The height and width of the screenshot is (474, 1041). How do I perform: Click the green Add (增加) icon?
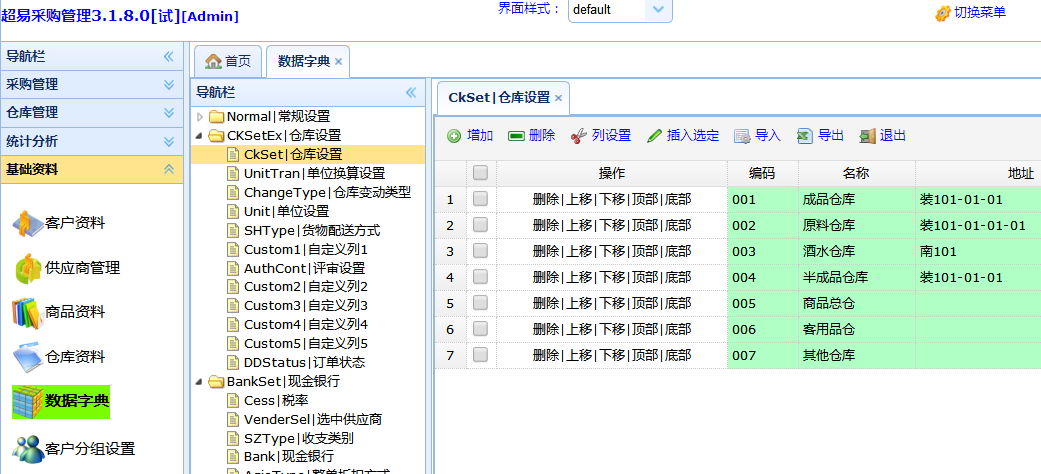[x=454, y=136]
